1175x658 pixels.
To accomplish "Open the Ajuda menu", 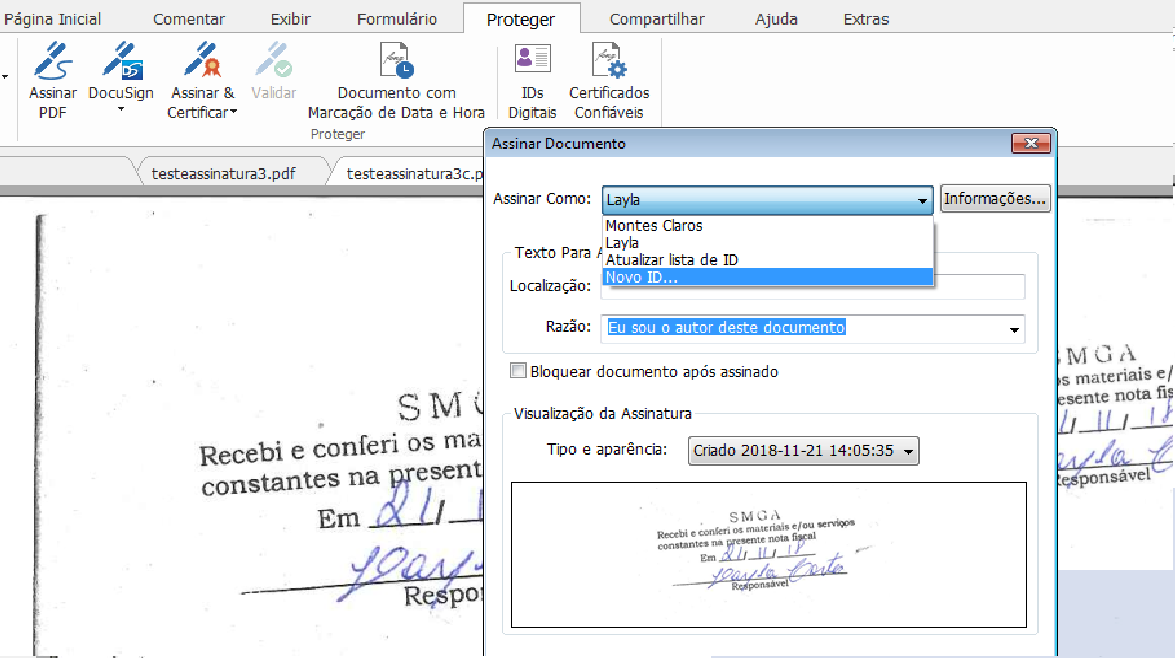I will click(x=776, y=18).
